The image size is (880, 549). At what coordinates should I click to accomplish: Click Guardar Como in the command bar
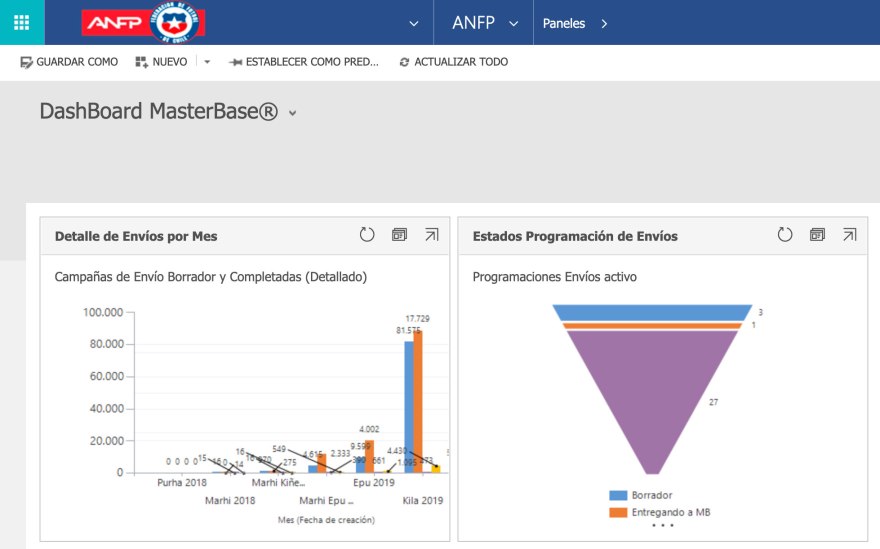69,62
